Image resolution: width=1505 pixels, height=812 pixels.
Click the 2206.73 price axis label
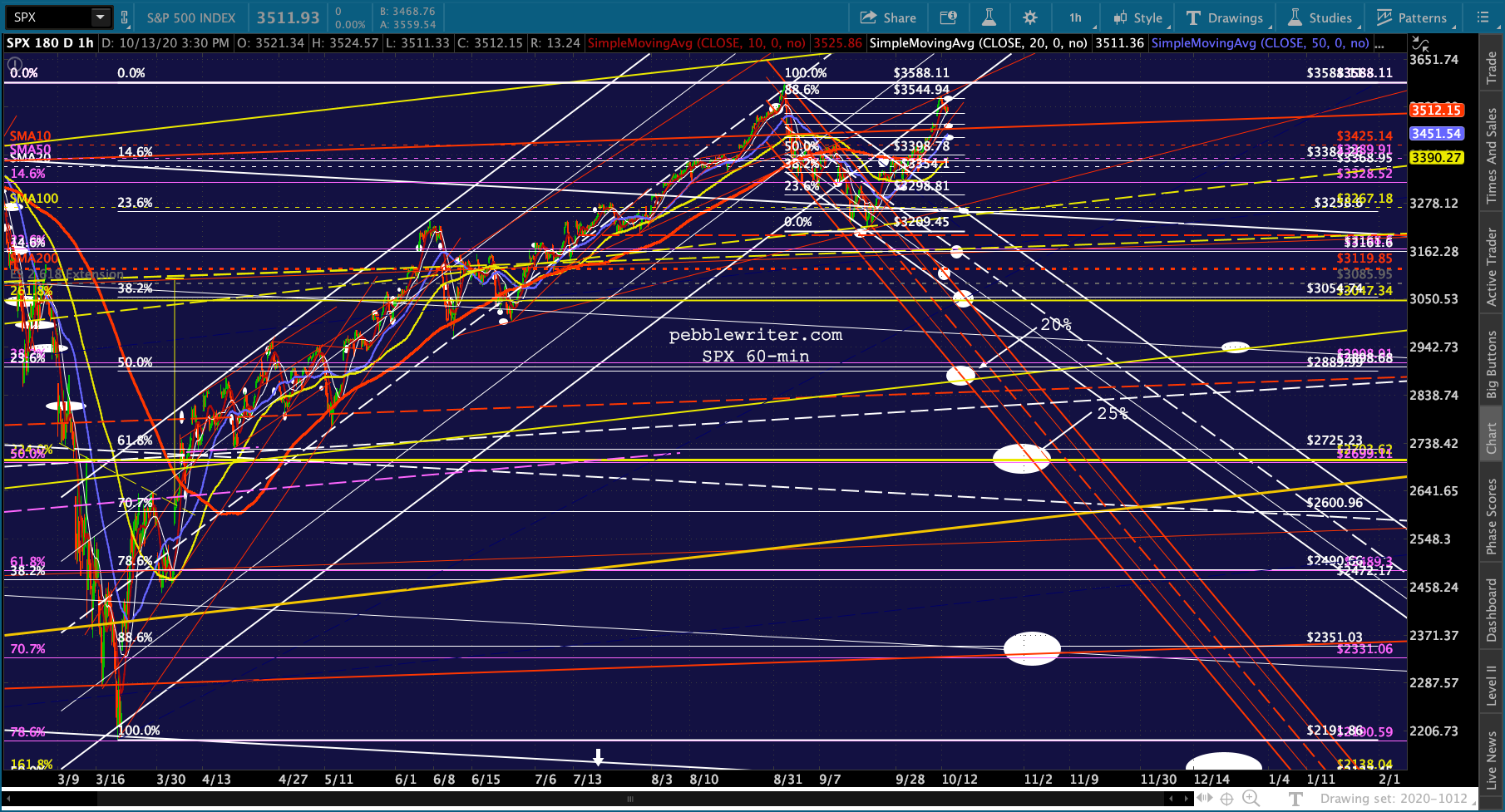pyautogui.click(x=1433, y=731)
